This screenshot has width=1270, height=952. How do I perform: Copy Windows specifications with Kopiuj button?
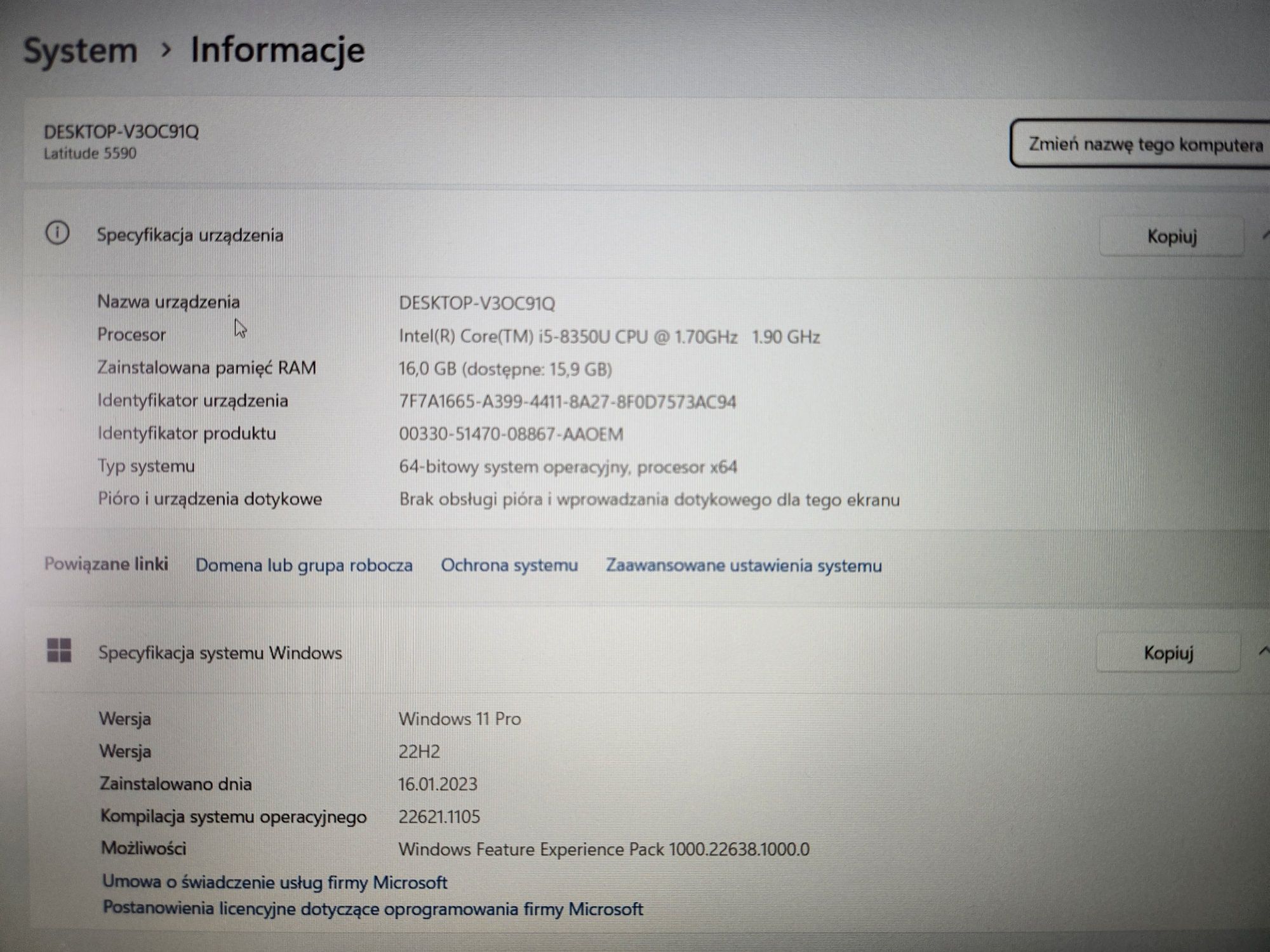click(x=1168, y=652)
